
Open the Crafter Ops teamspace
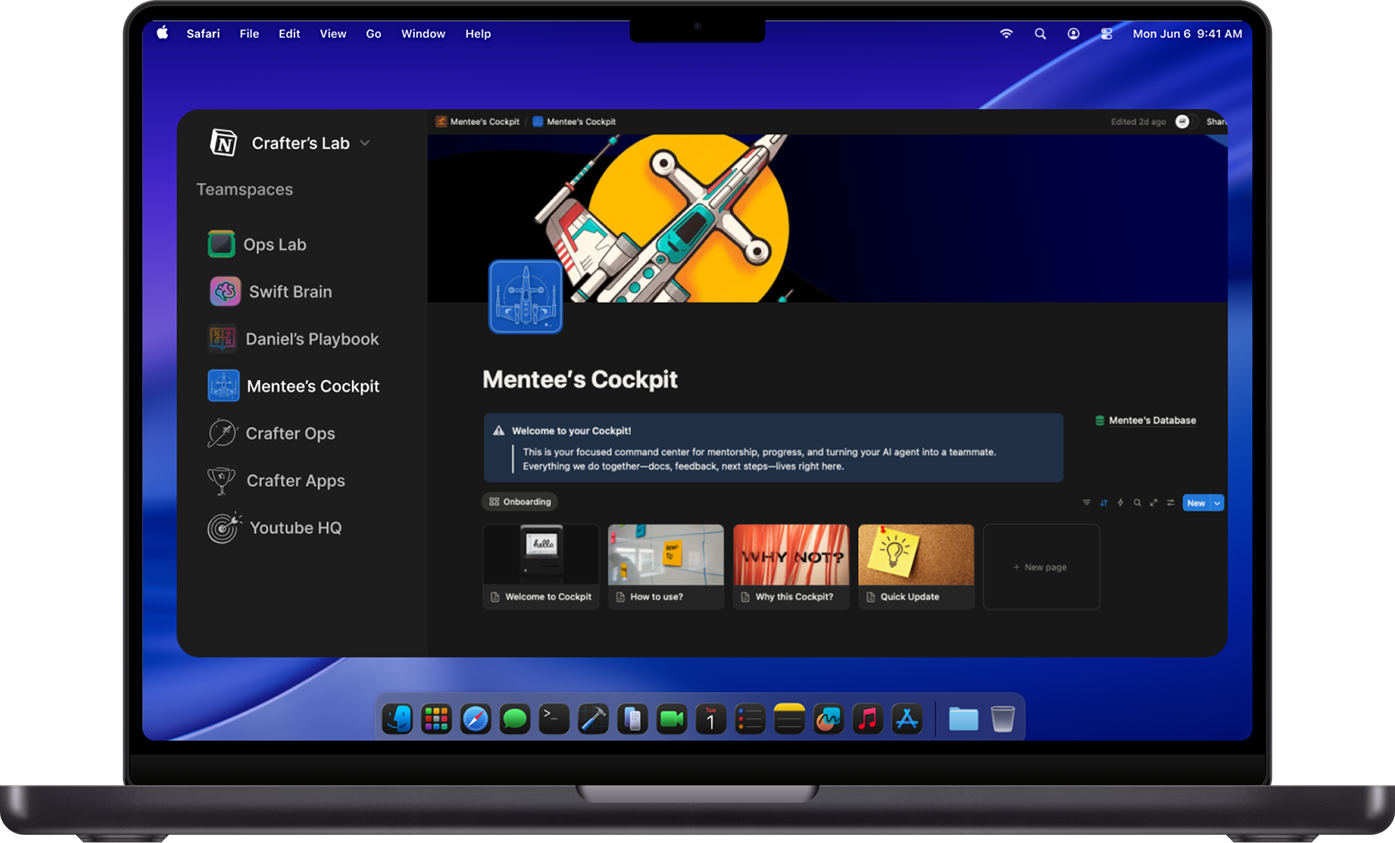[x=270, y=433]
